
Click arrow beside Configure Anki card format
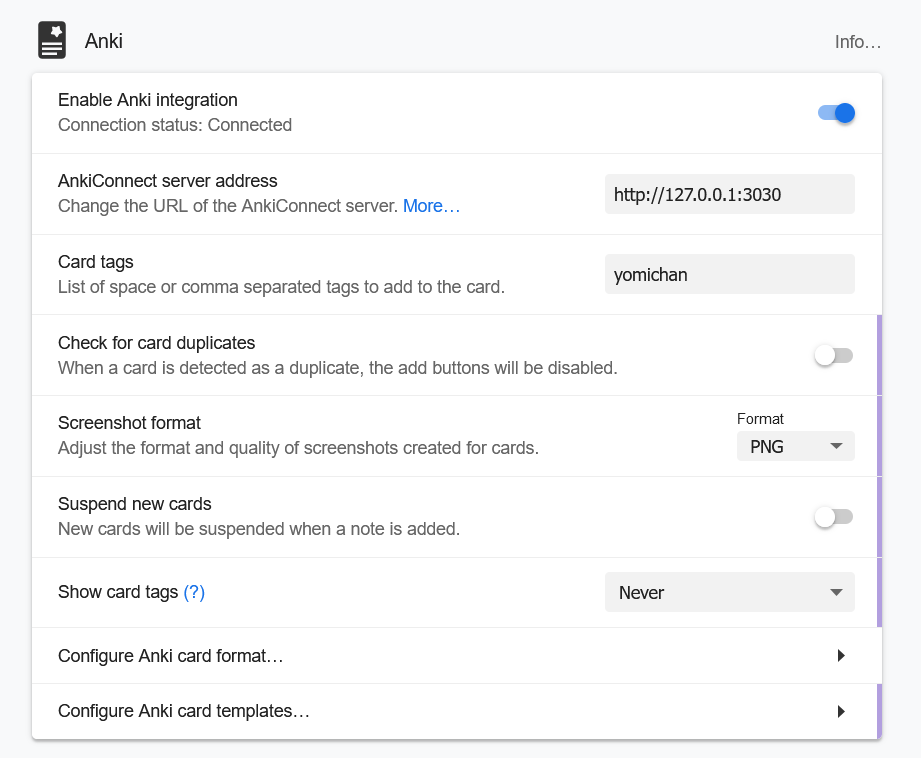click(841, 656)
